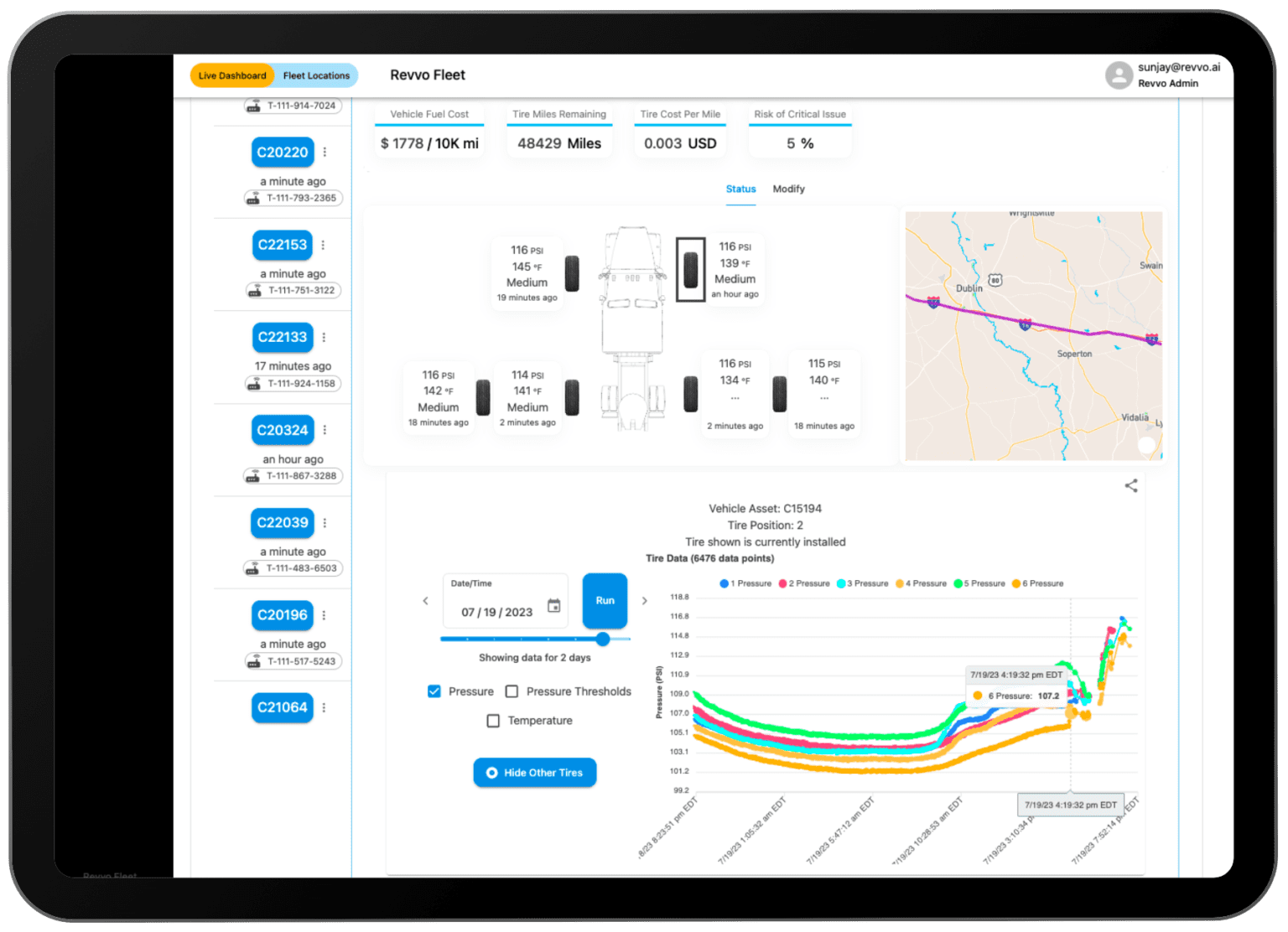This screenshot has height=932, width=1288.
Task: Select vehicle C20220
Action: tap(283, 153)
